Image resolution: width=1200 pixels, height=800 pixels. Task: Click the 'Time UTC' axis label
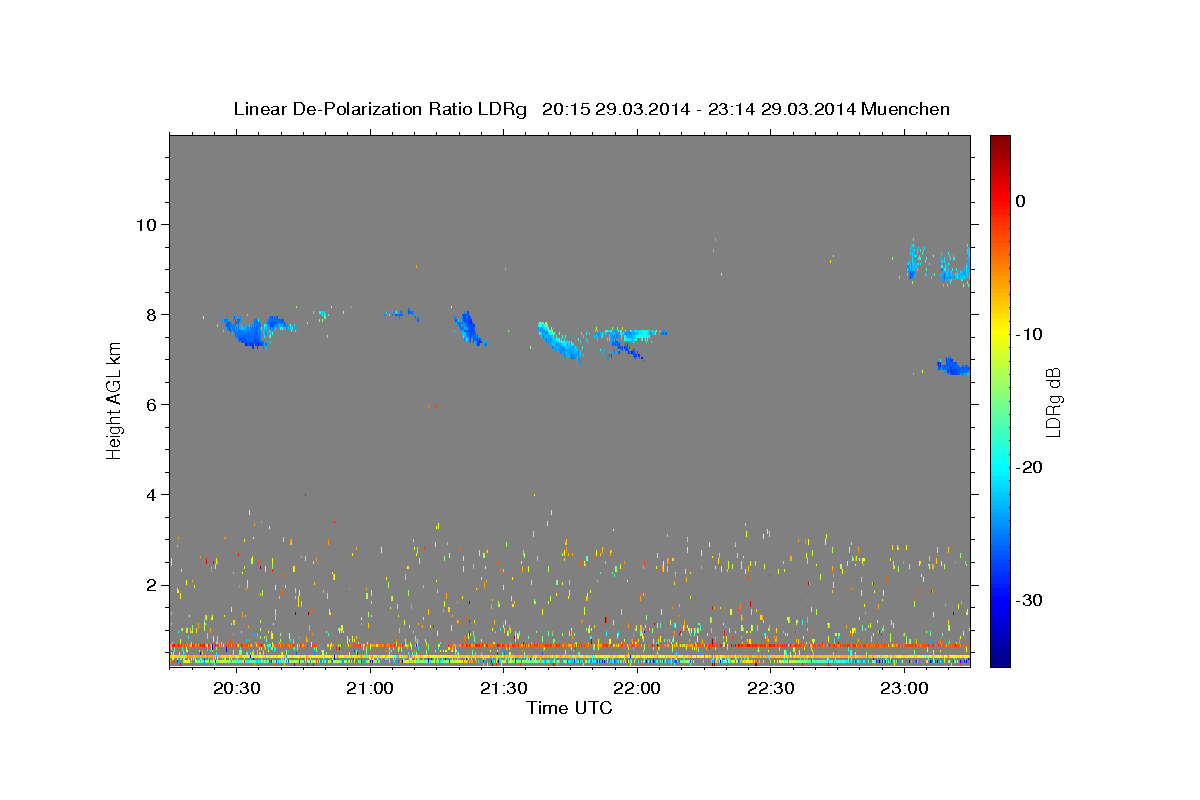pos(569,708)
